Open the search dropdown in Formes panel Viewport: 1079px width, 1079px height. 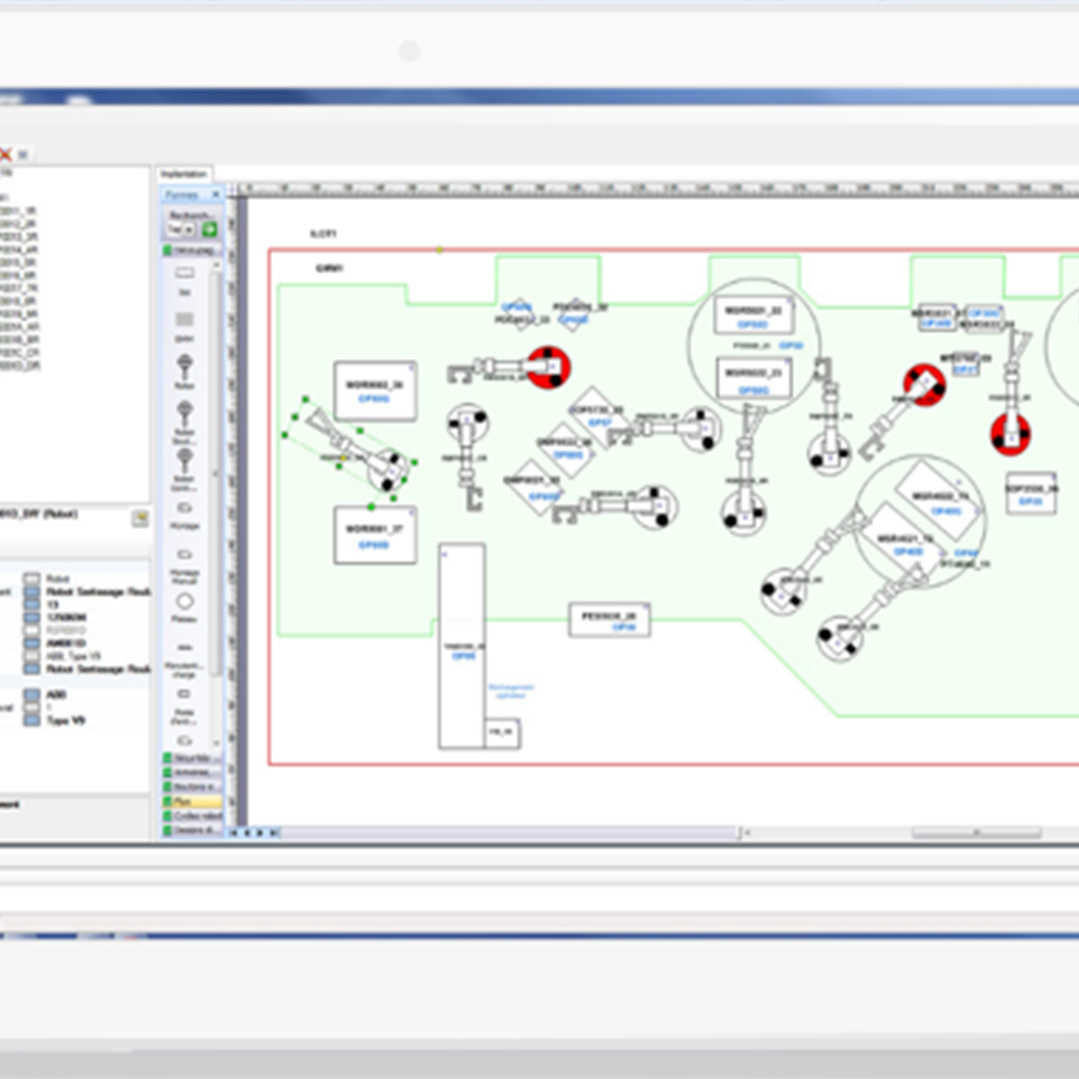[189, 229]
